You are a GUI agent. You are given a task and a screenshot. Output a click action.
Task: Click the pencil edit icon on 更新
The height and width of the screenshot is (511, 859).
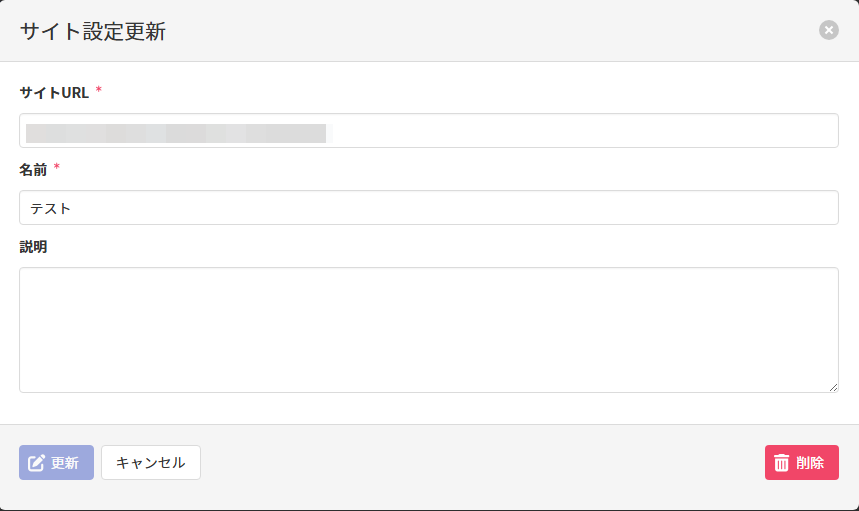[37, 463]
